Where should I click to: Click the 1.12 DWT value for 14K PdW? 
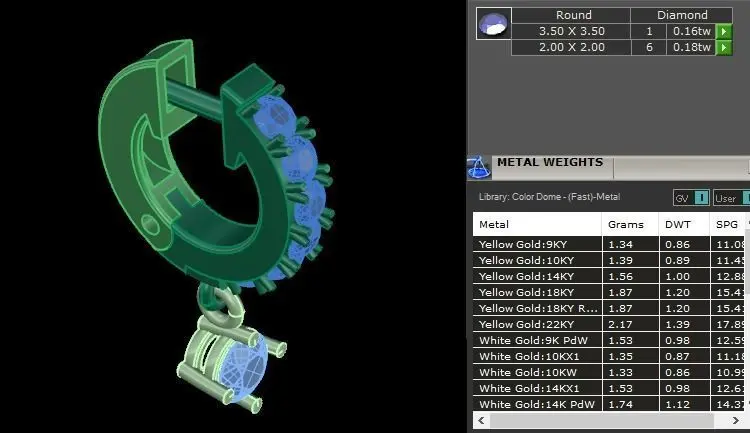pos(677,404)
